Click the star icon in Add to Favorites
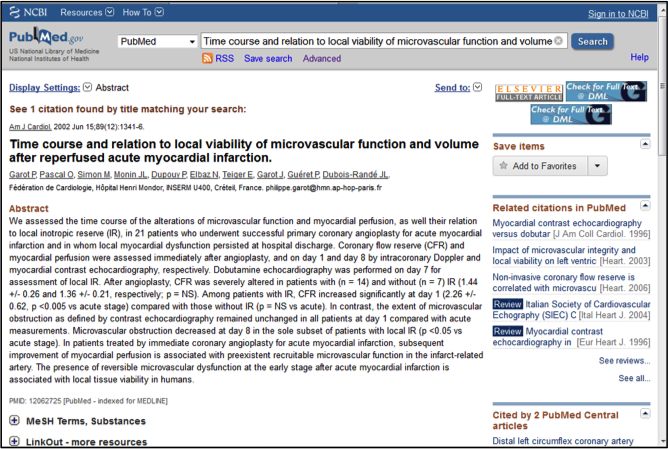668x449 pixels. [503, 166]
